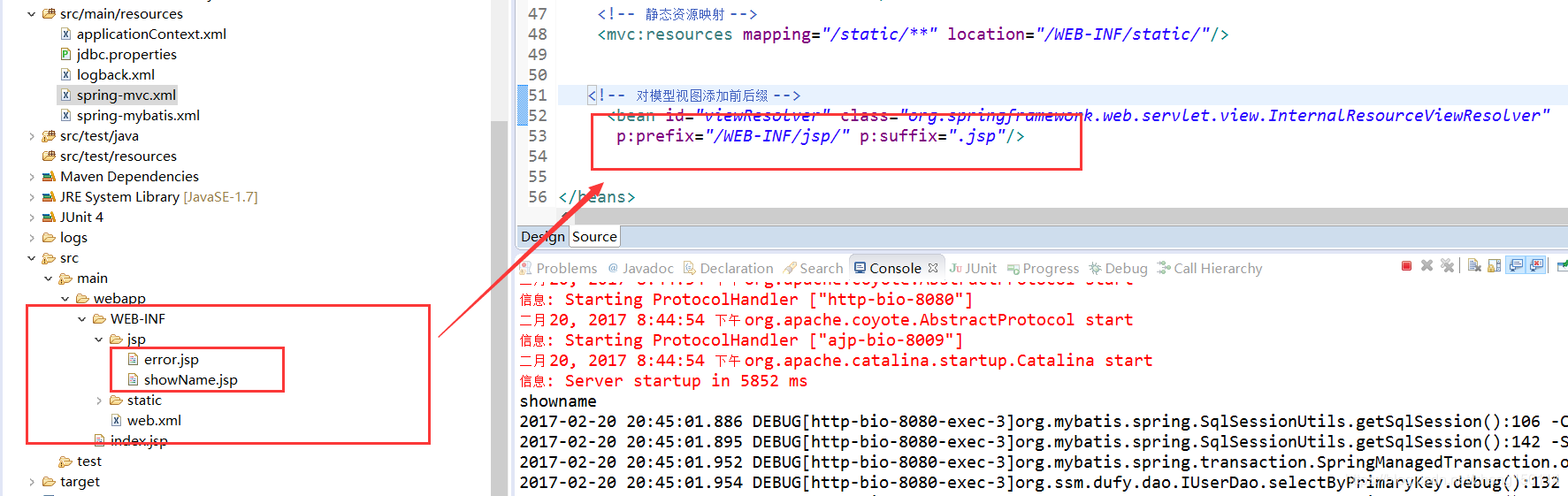Viewport: 1568px width, 496px height.
Task: Switch the editor to Design view
Action: 542,237
